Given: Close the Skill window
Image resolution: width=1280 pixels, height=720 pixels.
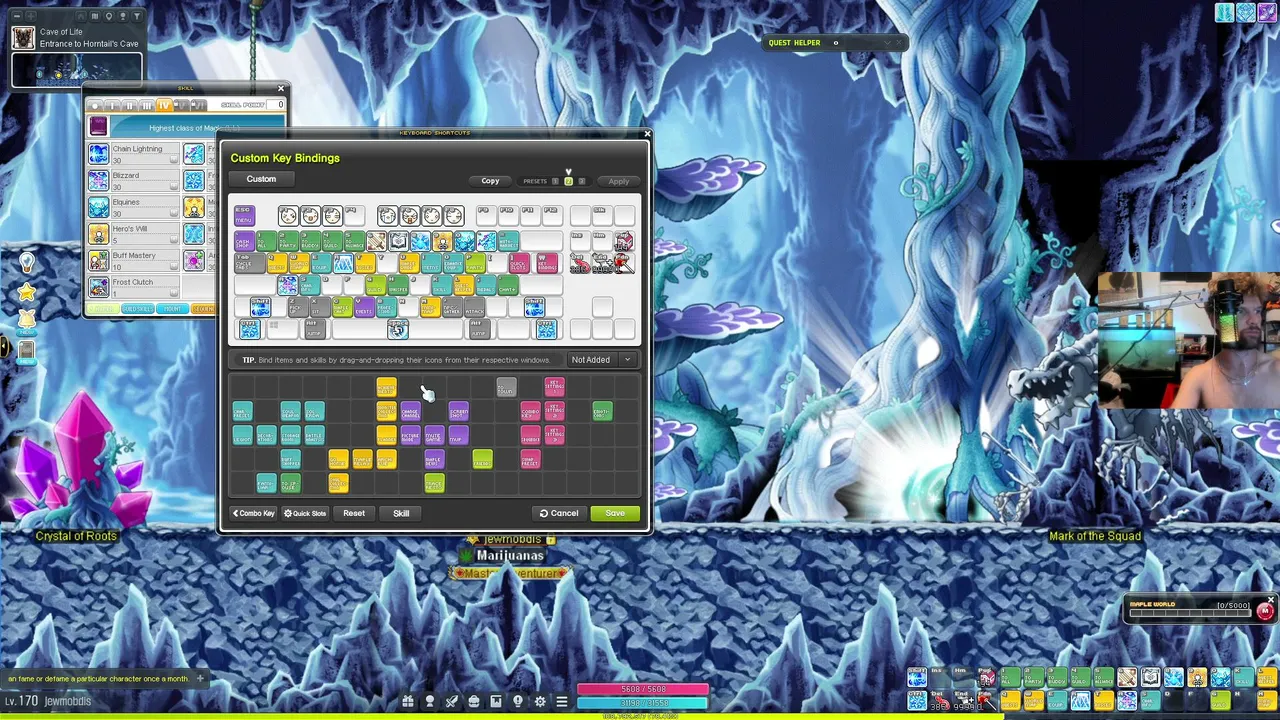Looking at the screenshot, I should pyautogui.click(x=280, y=89).
